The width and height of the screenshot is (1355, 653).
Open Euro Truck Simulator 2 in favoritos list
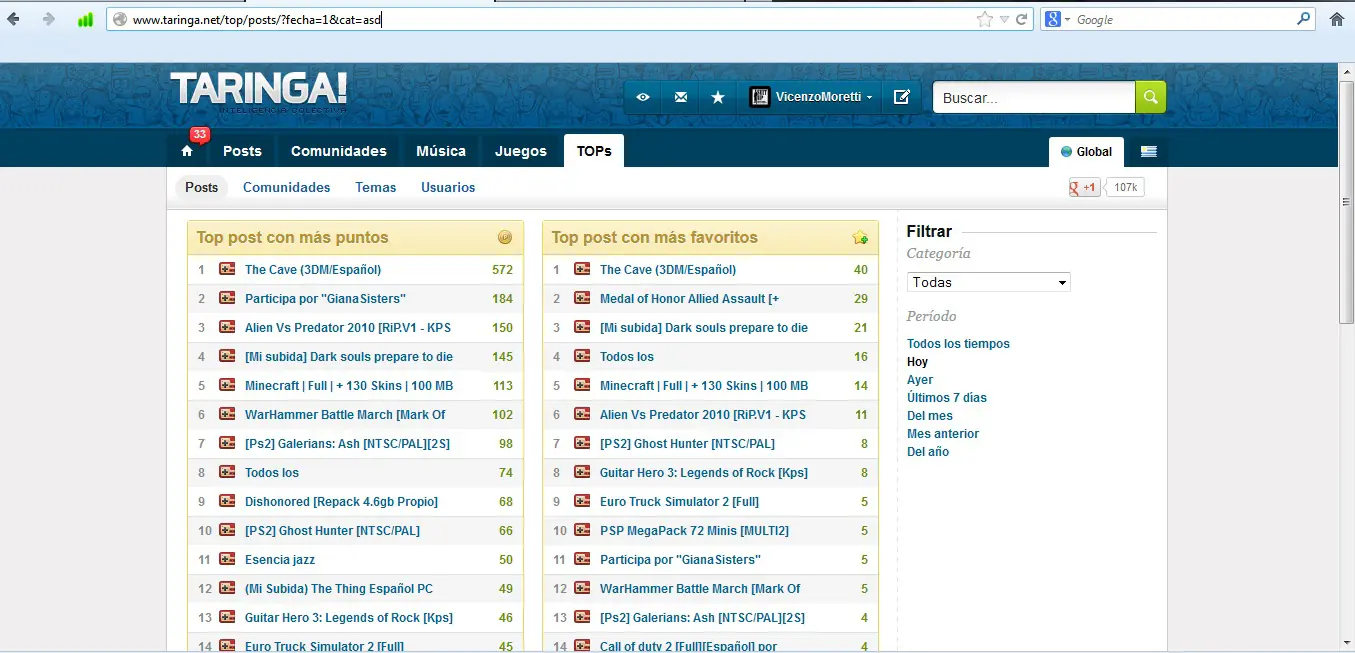coord(679,501)
